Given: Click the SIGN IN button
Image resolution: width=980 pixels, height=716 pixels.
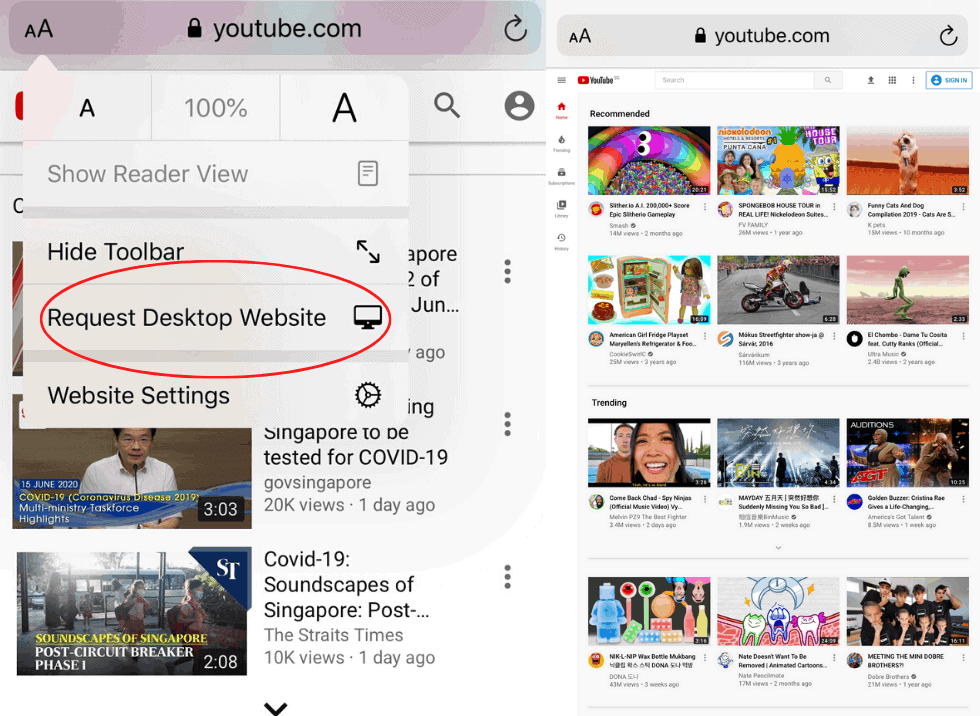Looking at the screenshot, I should coord(948,80).
